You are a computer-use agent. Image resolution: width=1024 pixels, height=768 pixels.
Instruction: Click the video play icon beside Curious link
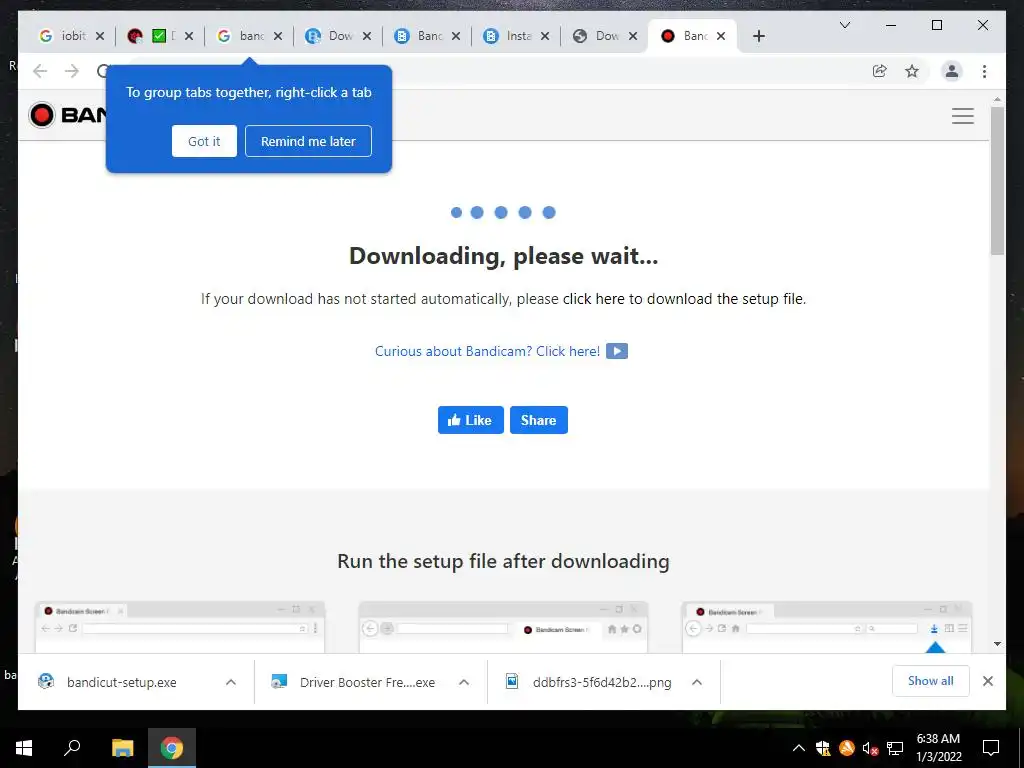(x=616, y=351)
